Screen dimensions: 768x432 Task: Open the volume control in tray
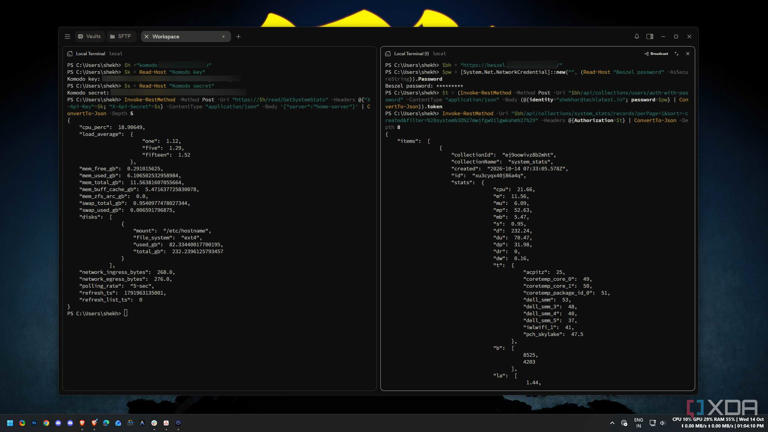[662, 423]
